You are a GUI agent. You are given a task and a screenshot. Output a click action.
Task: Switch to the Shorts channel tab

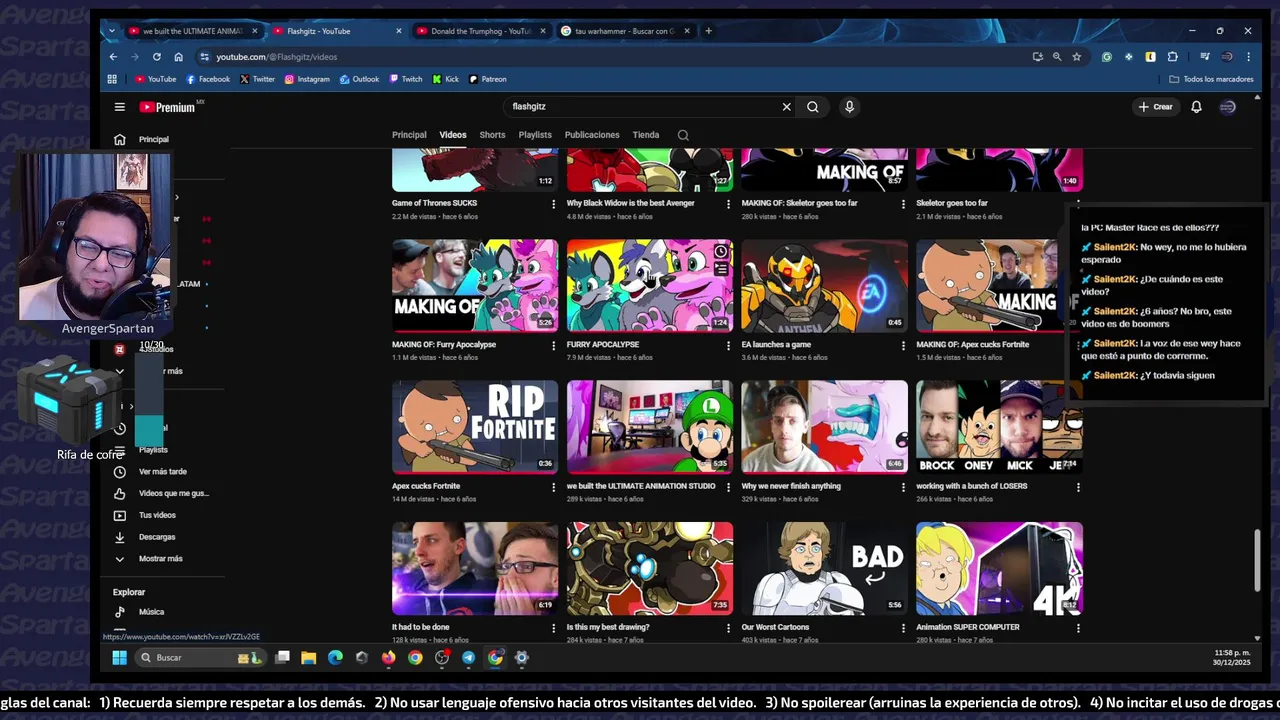point(492,135)
